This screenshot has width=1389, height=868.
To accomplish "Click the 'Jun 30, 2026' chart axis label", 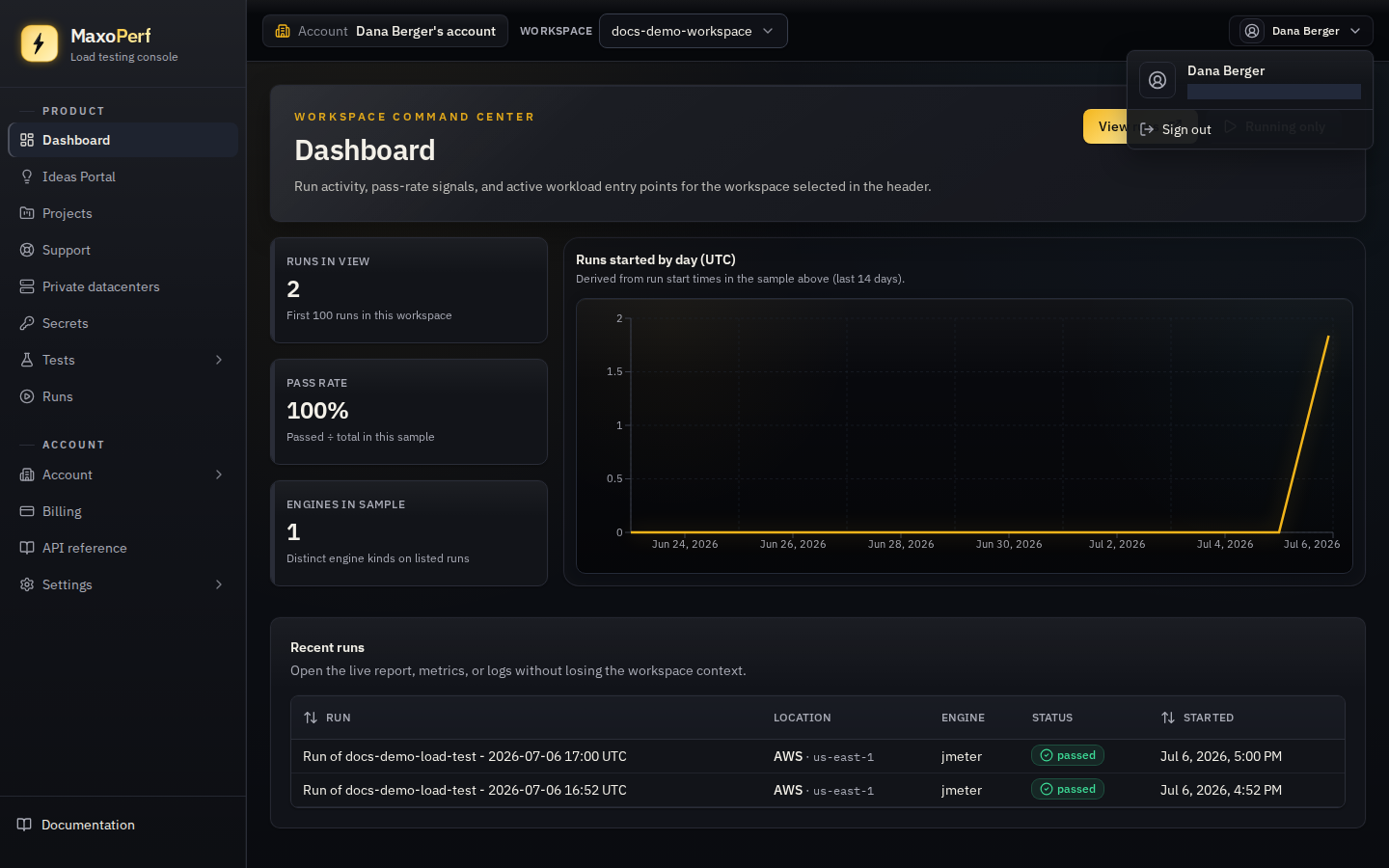I will [x=1009, y=544].
